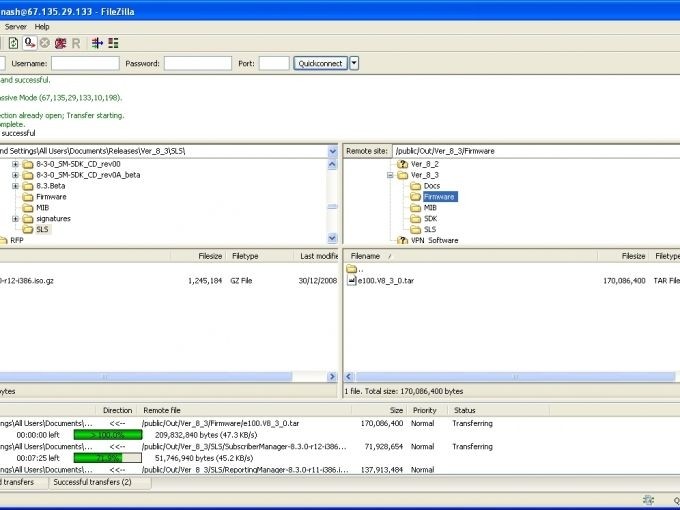The image size is (680, 510).
Task: Select the 8-3-0_SM-SDK_CD_rev0A_beta local folder
Action: [88, 175]
